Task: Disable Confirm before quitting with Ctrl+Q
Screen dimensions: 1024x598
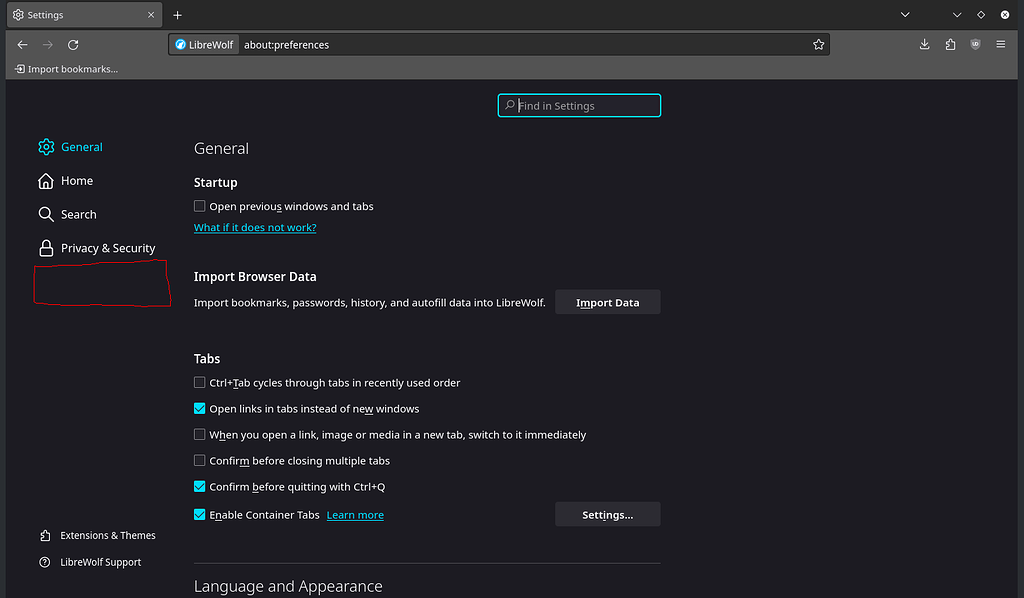Action: click(x=199, y=486)
